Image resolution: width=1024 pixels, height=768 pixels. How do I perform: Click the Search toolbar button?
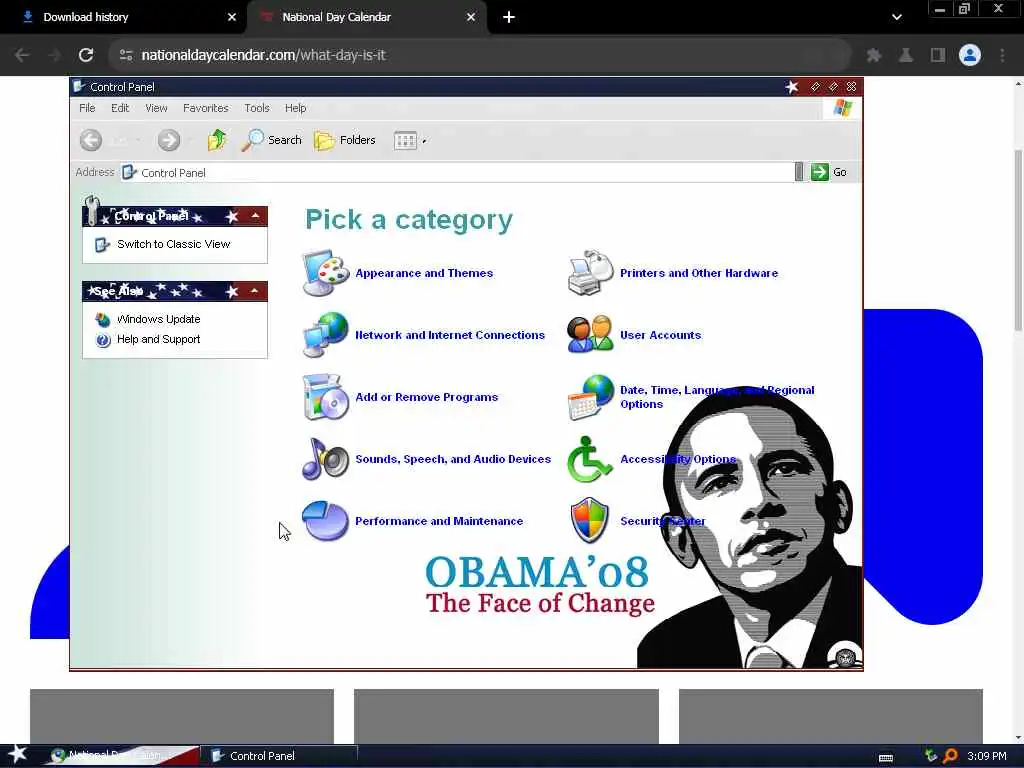coord(272,140)
